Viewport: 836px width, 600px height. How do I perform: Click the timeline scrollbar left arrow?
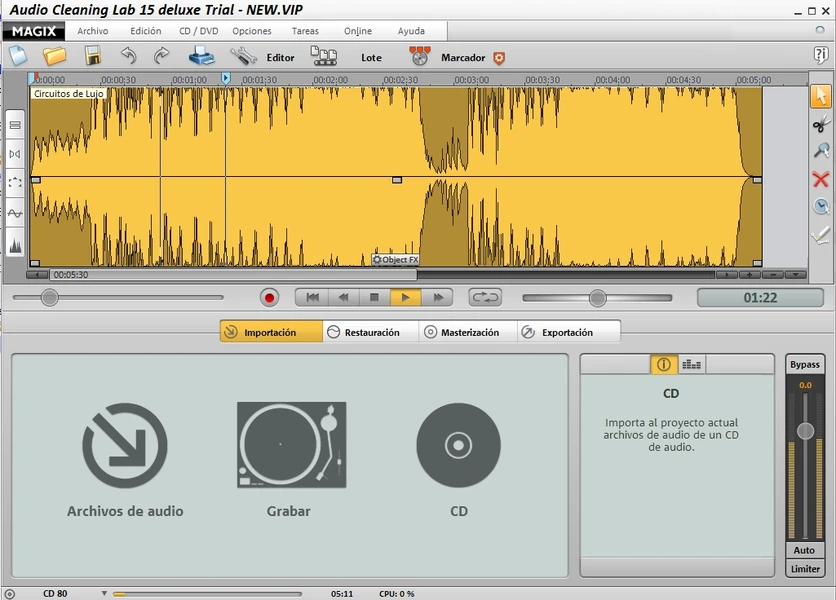(37, 275)
